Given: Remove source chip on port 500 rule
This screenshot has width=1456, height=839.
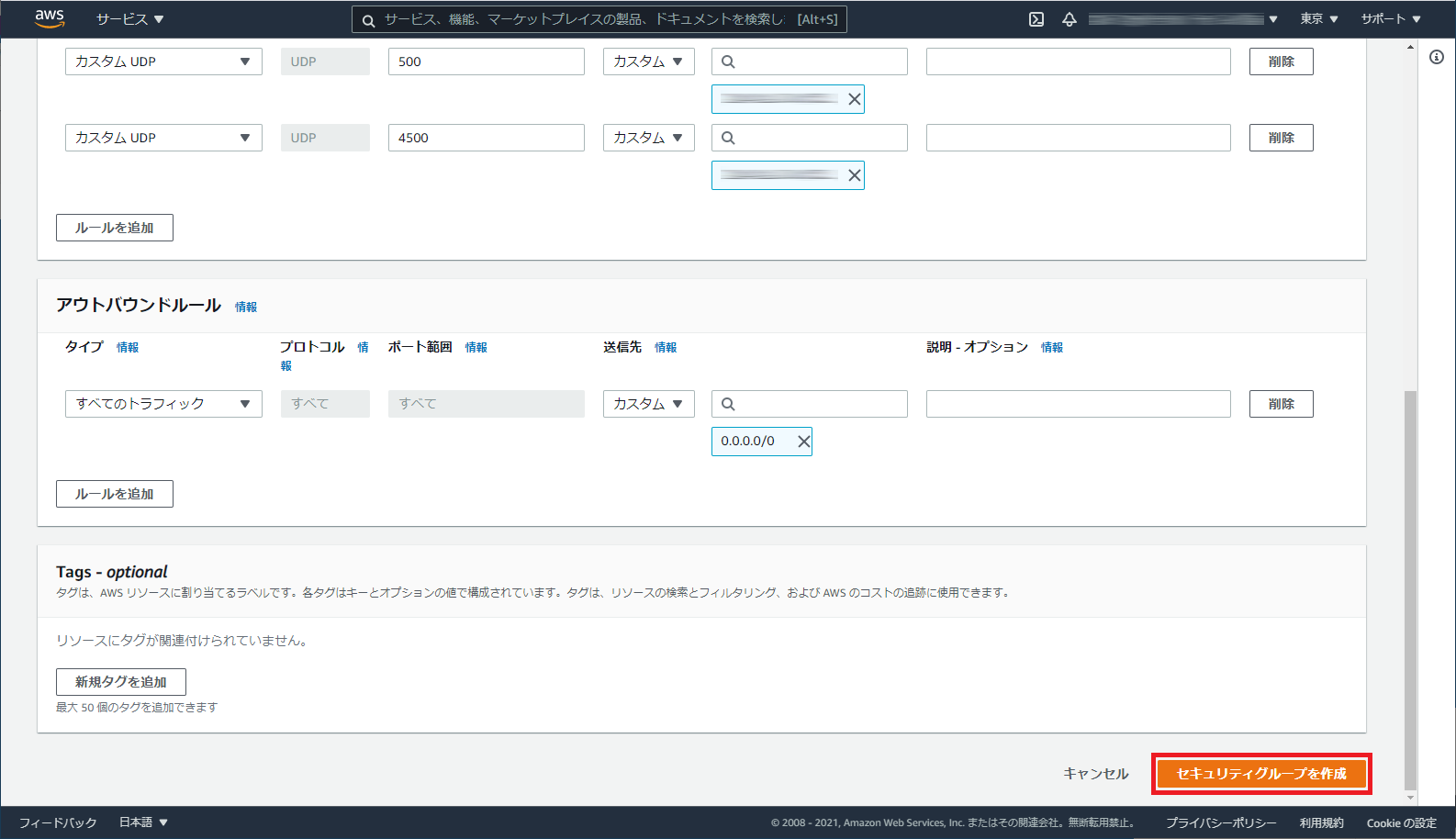Looking at the screenshot, I should pos(854,99).
